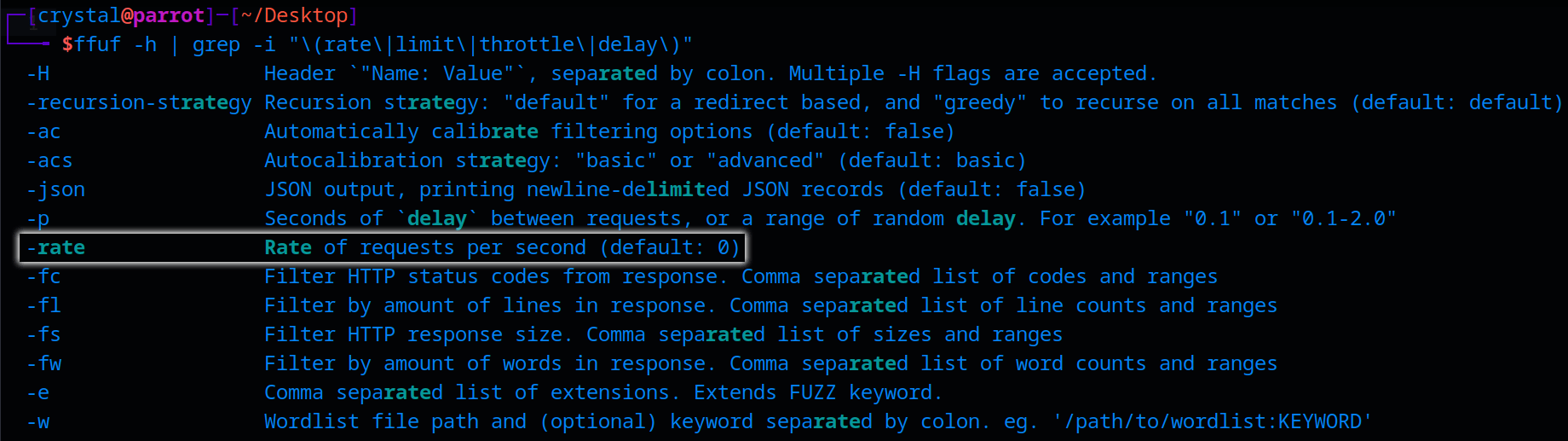Click the -e extensions flag
Screen dimensions: 1568x441
point(37,392)
